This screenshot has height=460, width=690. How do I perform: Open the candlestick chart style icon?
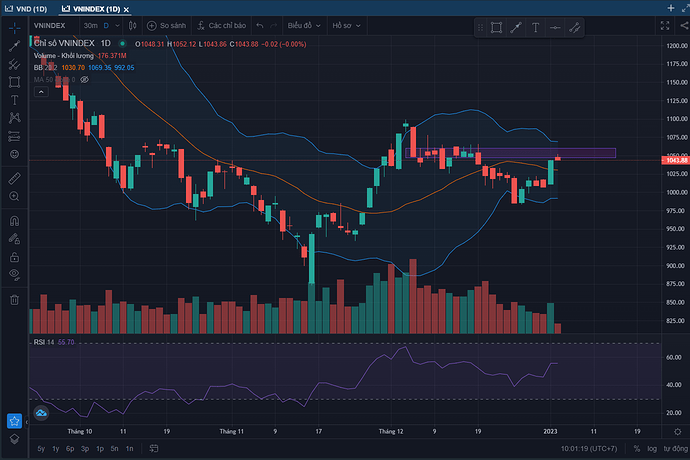(130, 24)
